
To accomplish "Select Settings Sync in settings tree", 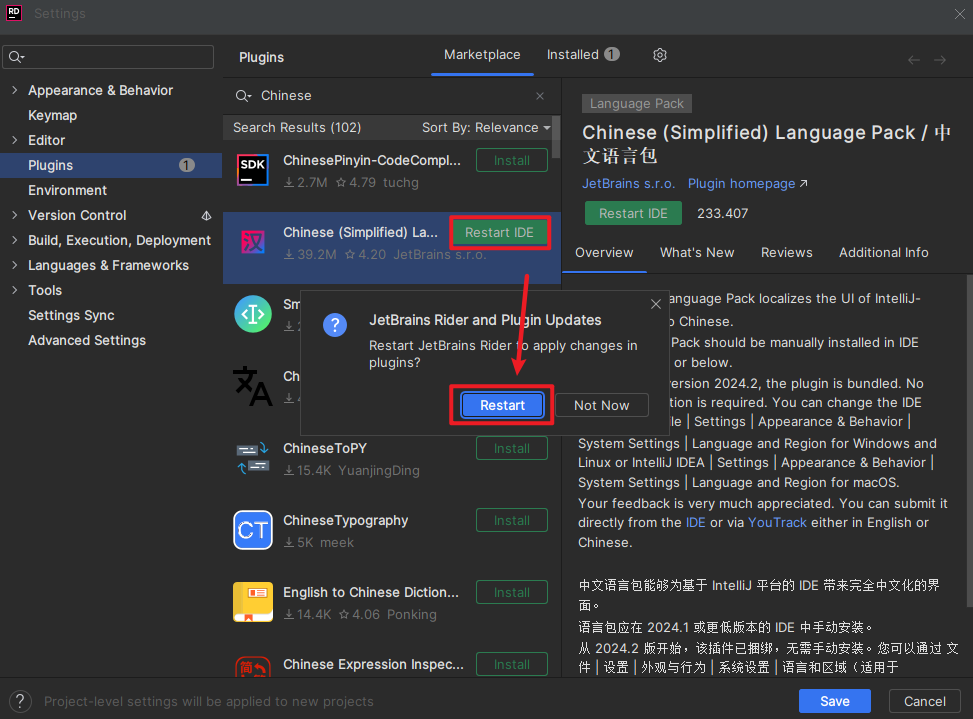I will pyautogui.click(x=71, y=315).
